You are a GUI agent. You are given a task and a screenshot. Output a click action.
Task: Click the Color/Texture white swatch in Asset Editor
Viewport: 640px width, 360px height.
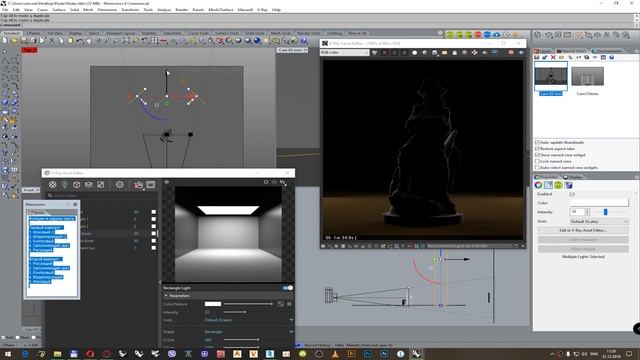213,304
